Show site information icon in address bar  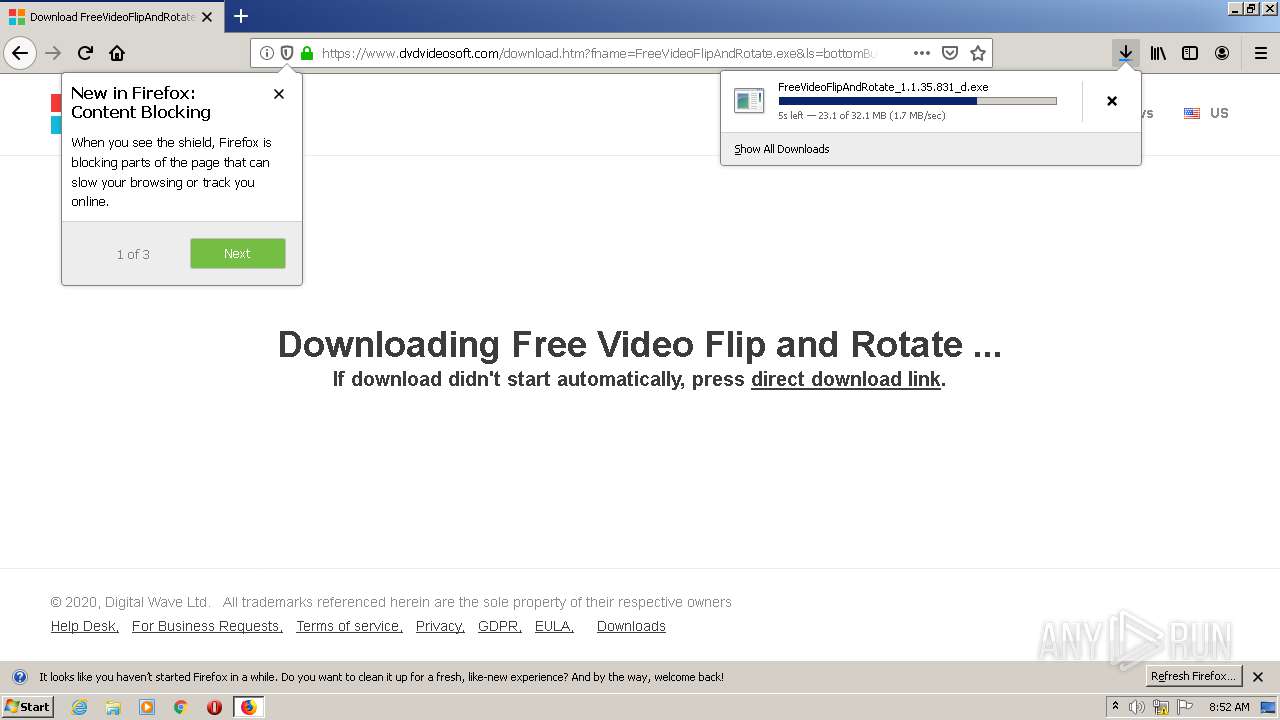pyautogui.click(x=266, y=53)
